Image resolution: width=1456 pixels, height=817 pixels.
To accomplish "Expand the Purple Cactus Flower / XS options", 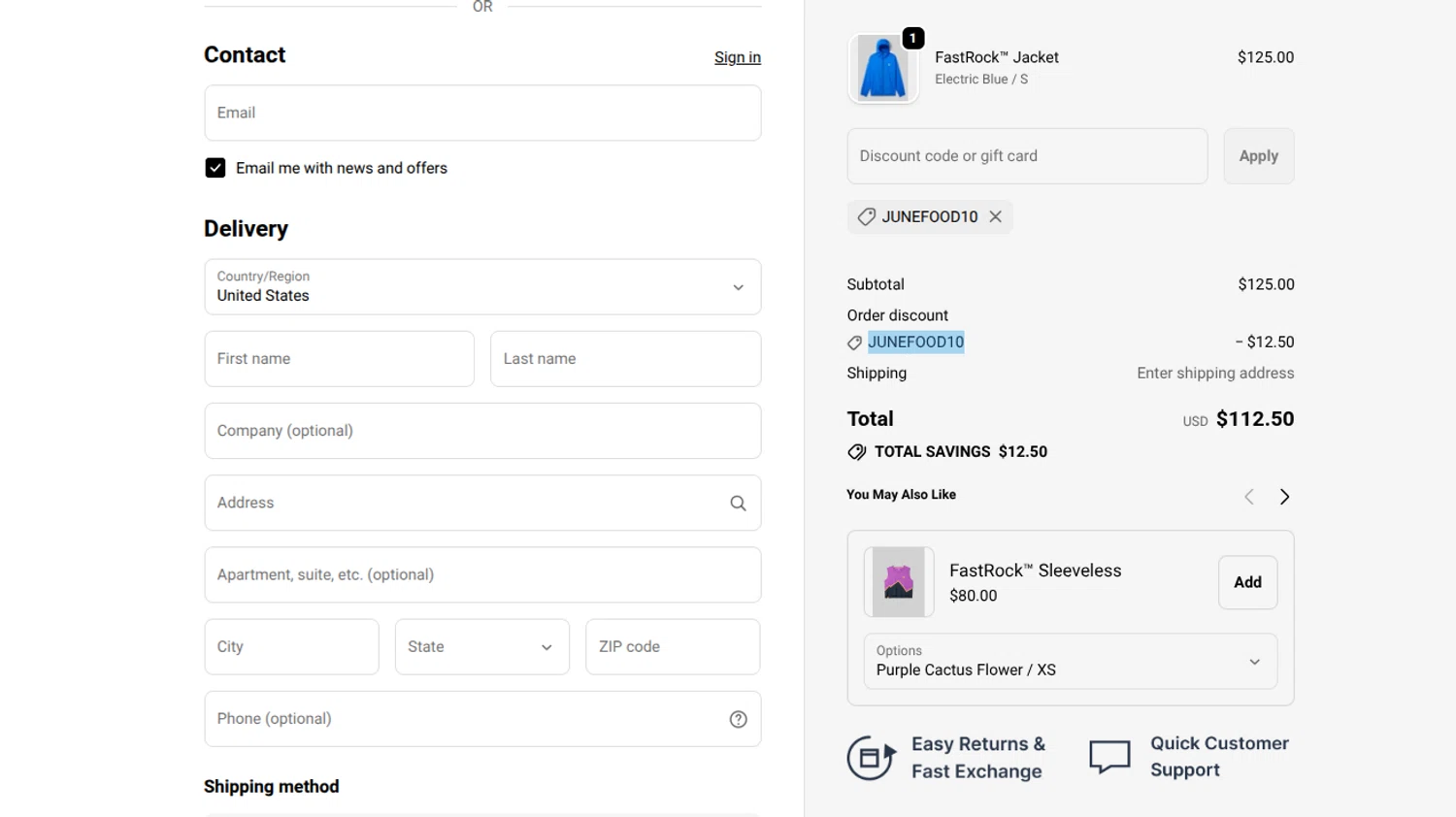I will click(x=1070, y=661).
